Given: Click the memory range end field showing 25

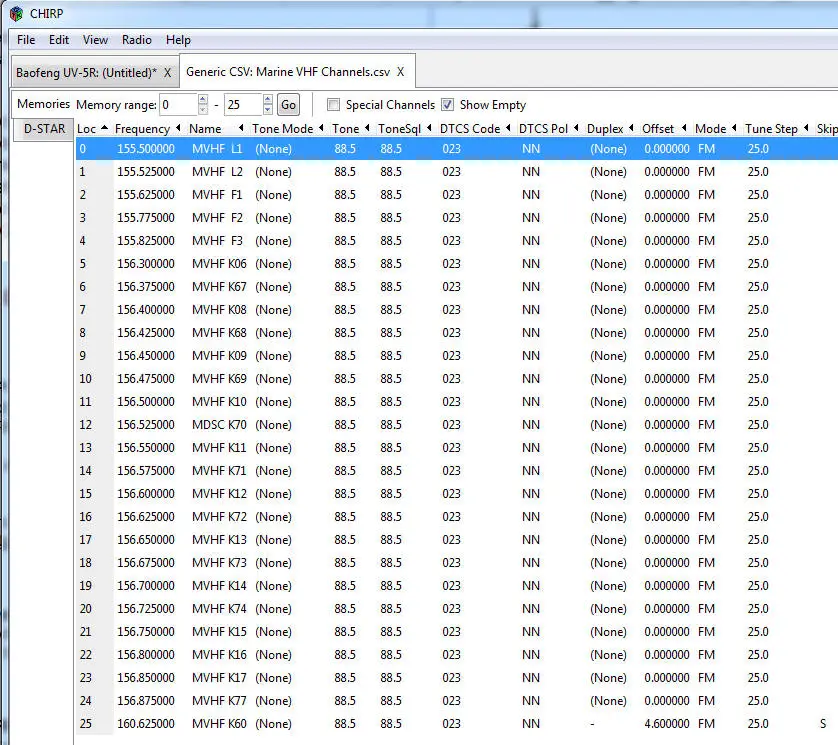Looking at the screenshot, I should click(244, 105).
